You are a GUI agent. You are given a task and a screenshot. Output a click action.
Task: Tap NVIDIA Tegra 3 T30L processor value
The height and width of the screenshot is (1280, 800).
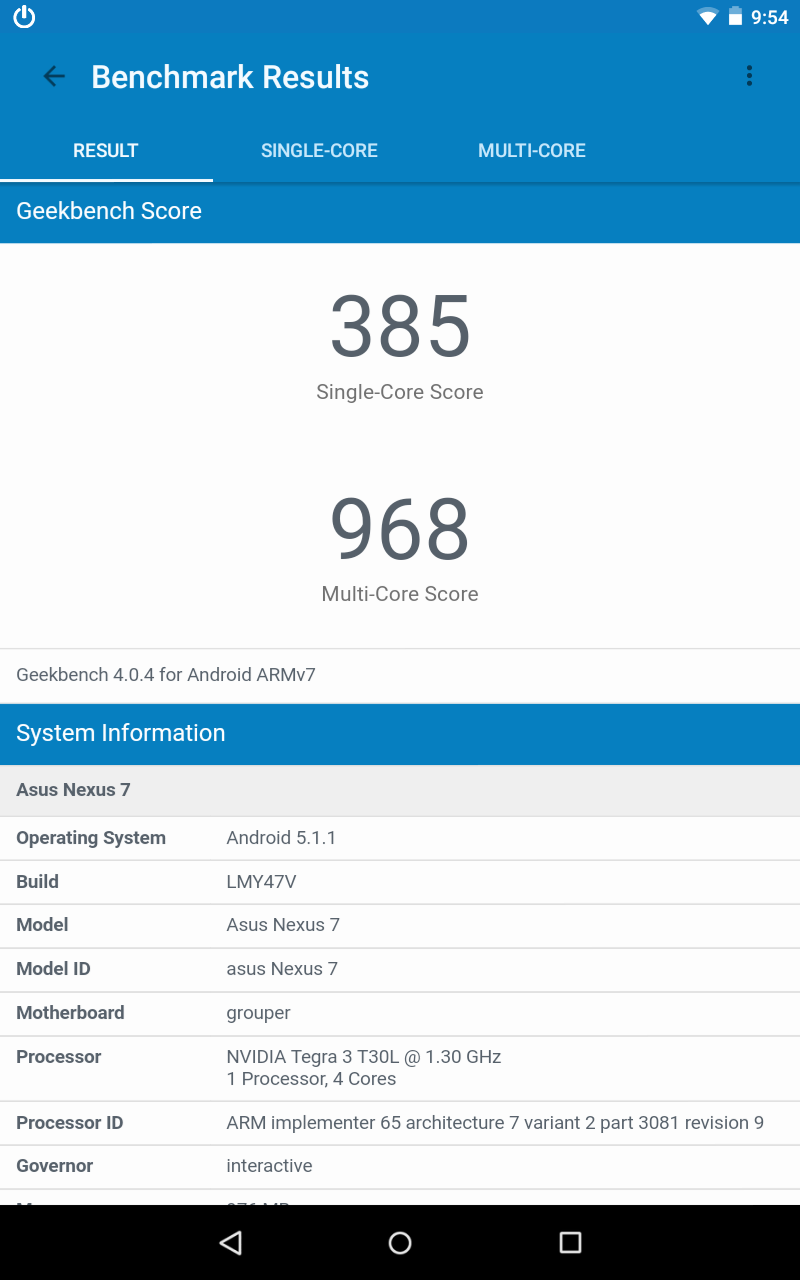pyautogui.click(x=364, y=1057)
